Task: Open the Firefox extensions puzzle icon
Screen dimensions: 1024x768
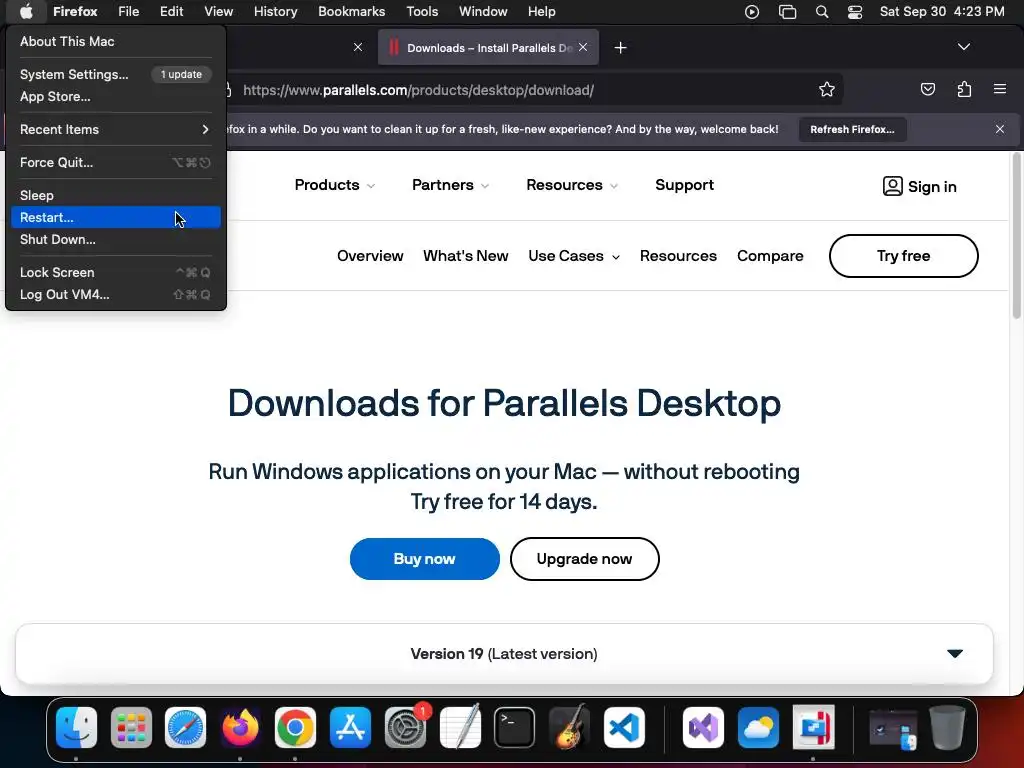Action: 964,89
